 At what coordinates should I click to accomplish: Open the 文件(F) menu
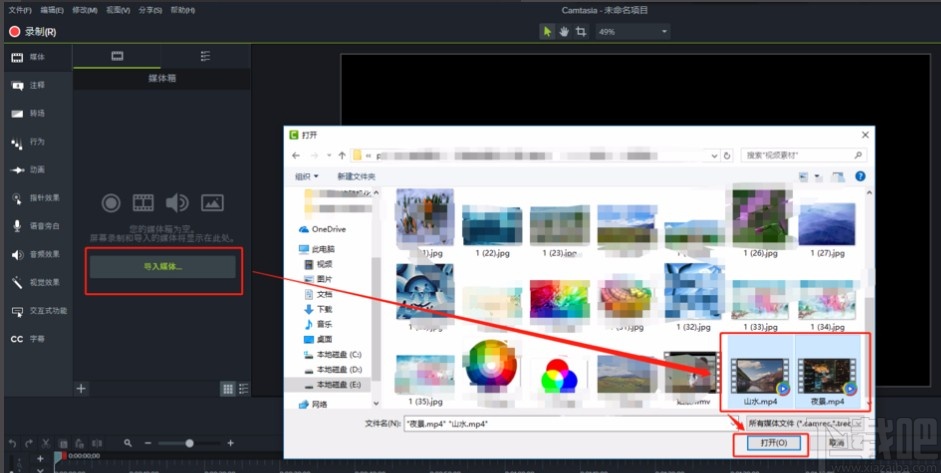click(20, 10)
